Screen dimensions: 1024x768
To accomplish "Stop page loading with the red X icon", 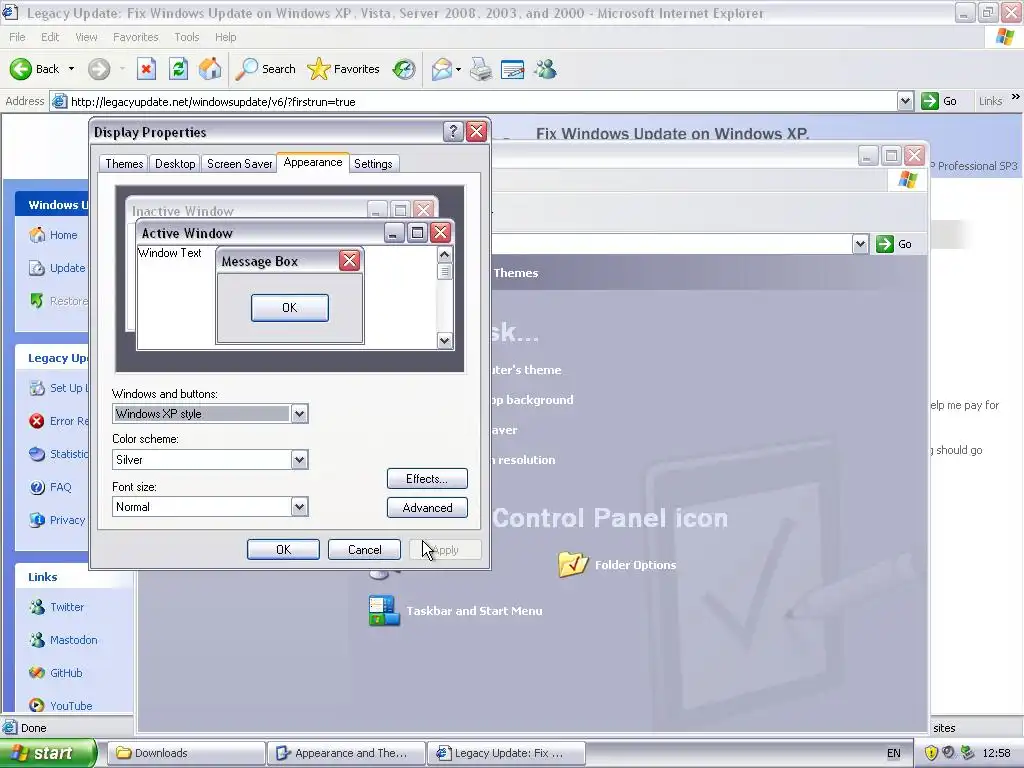I will click(146, 69).
